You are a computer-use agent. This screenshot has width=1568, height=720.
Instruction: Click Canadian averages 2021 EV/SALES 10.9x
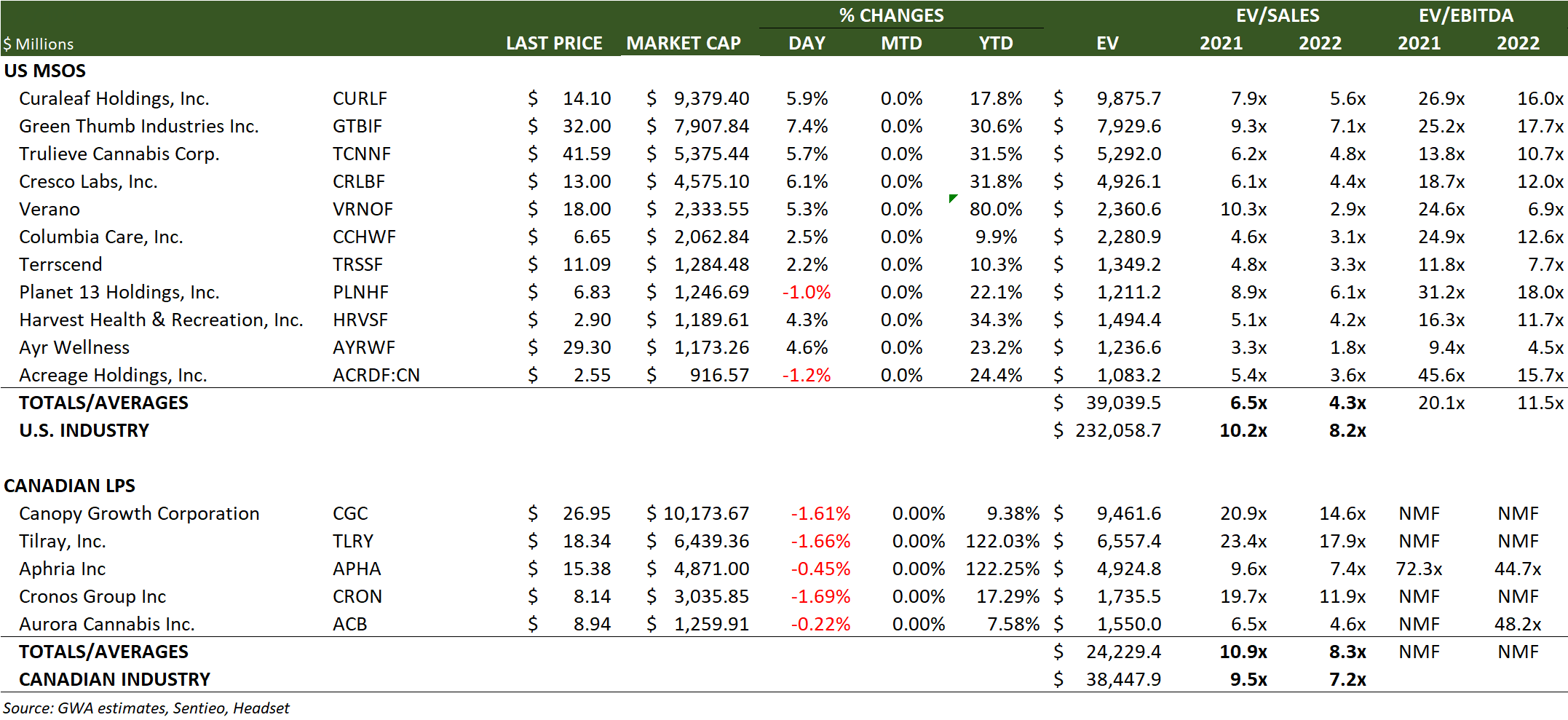(1243, 652)
